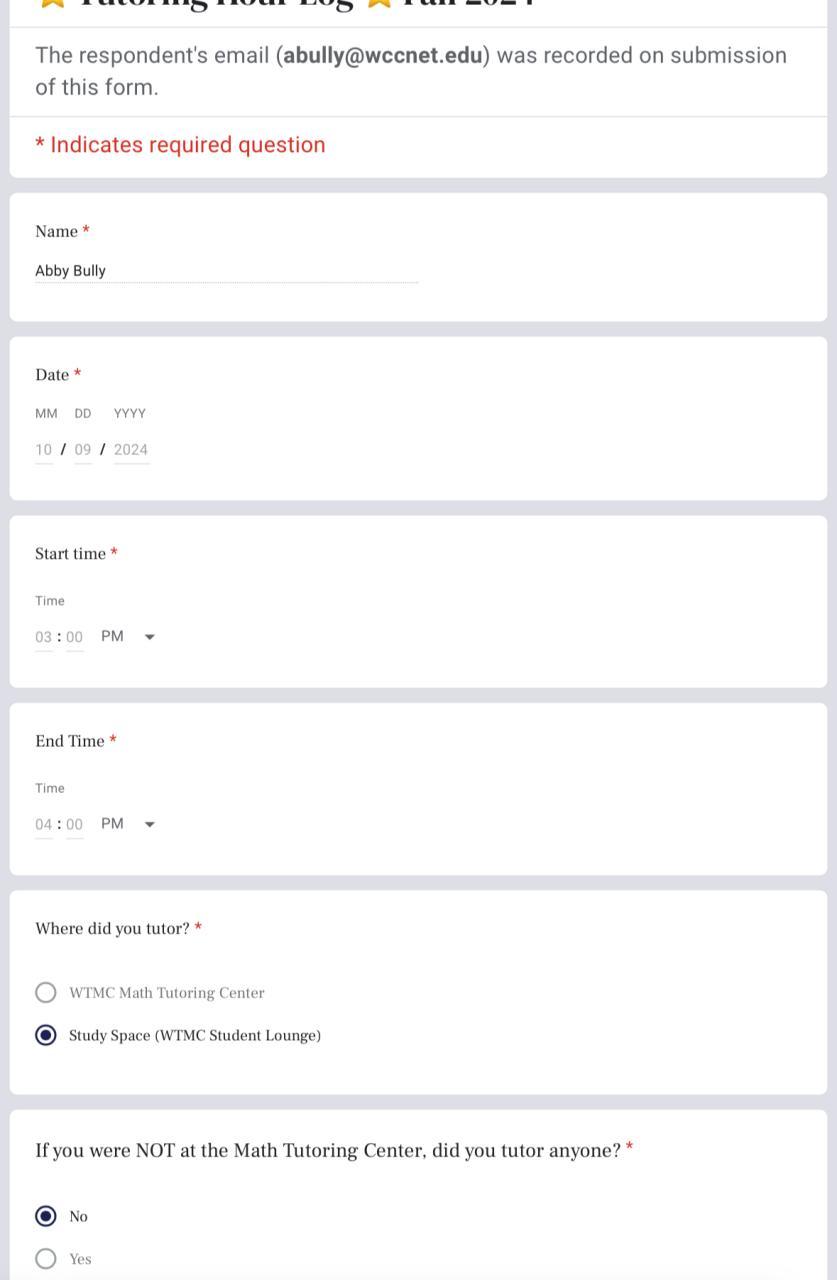Click the 'Start time' question label
The image size is (837, 1280).
[x=70, y=554]
